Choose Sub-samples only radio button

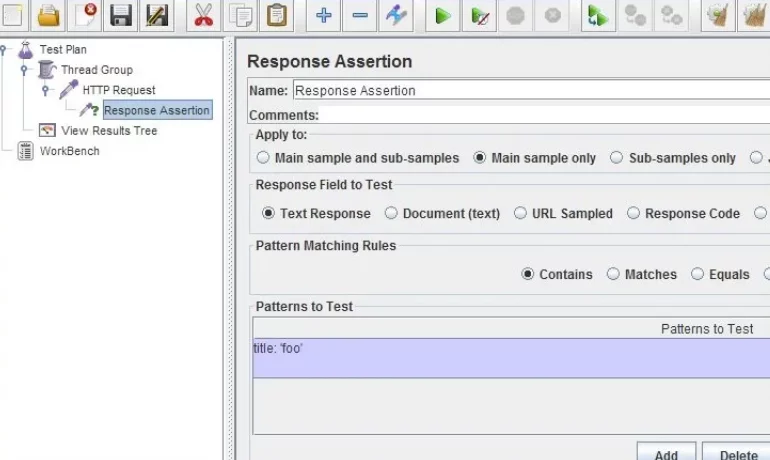tap(616, 158)
